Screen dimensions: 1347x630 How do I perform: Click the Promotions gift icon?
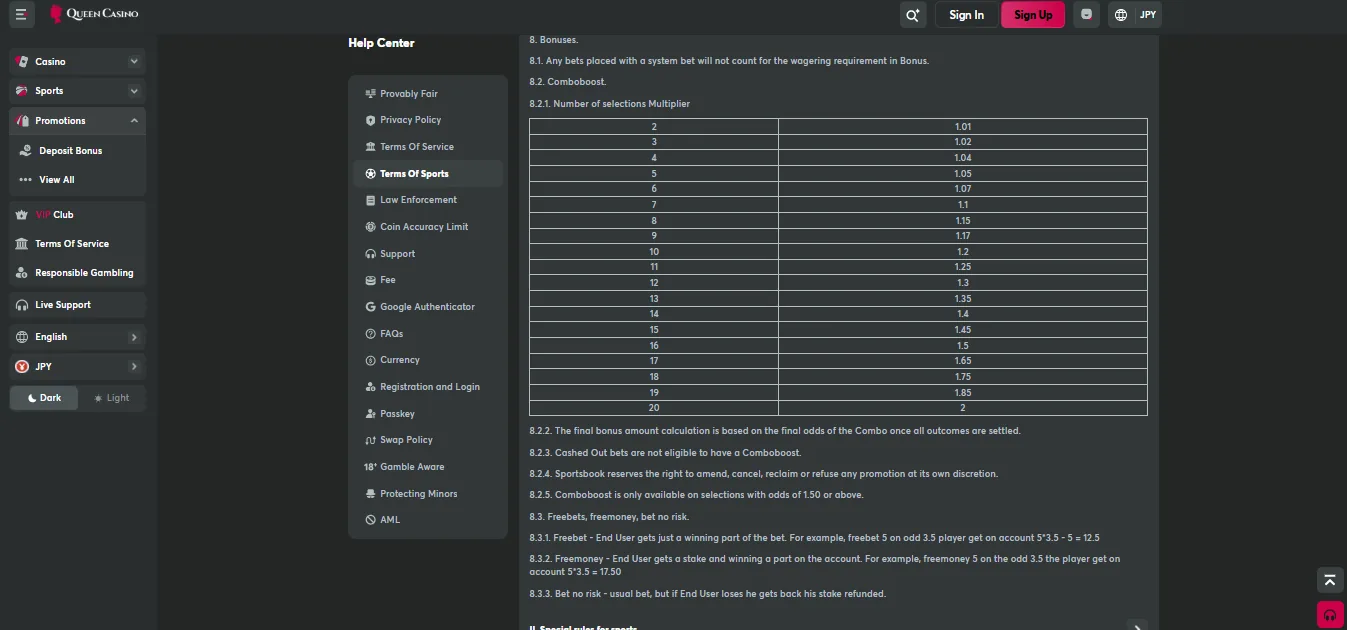point(22,121)
